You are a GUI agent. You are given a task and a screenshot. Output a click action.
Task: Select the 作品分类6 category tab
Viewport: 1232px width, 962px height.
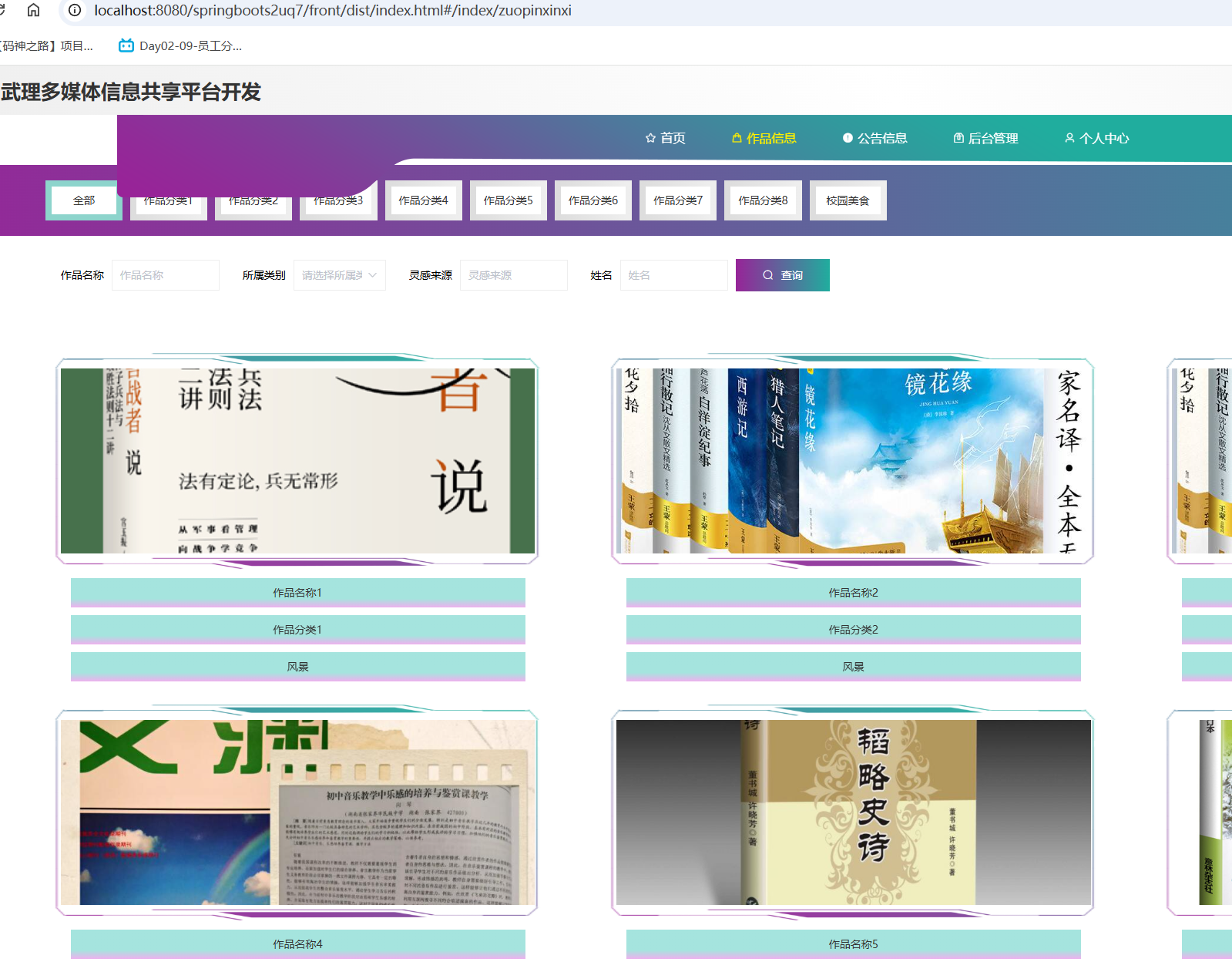[x=593, y=200]
